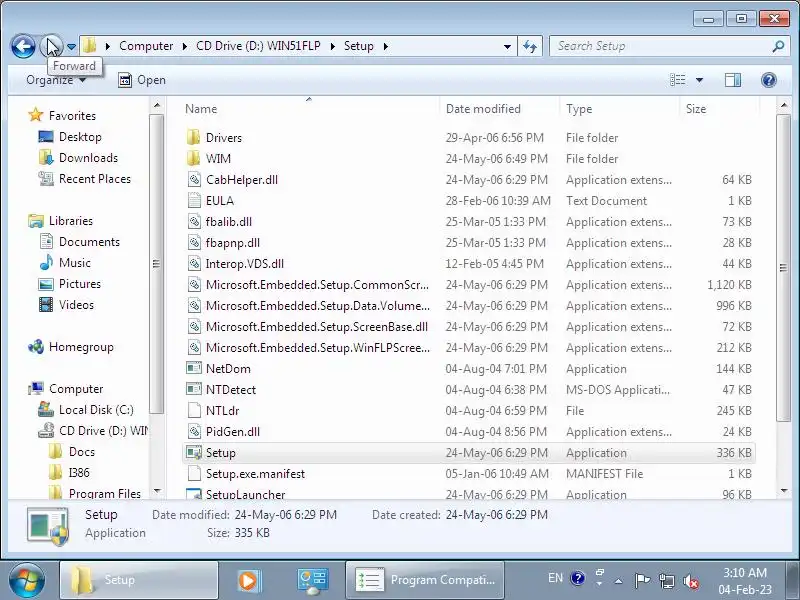Open Local Disk (C:) in navigation pane
This screenshot has height=600, width=800.
96,410
